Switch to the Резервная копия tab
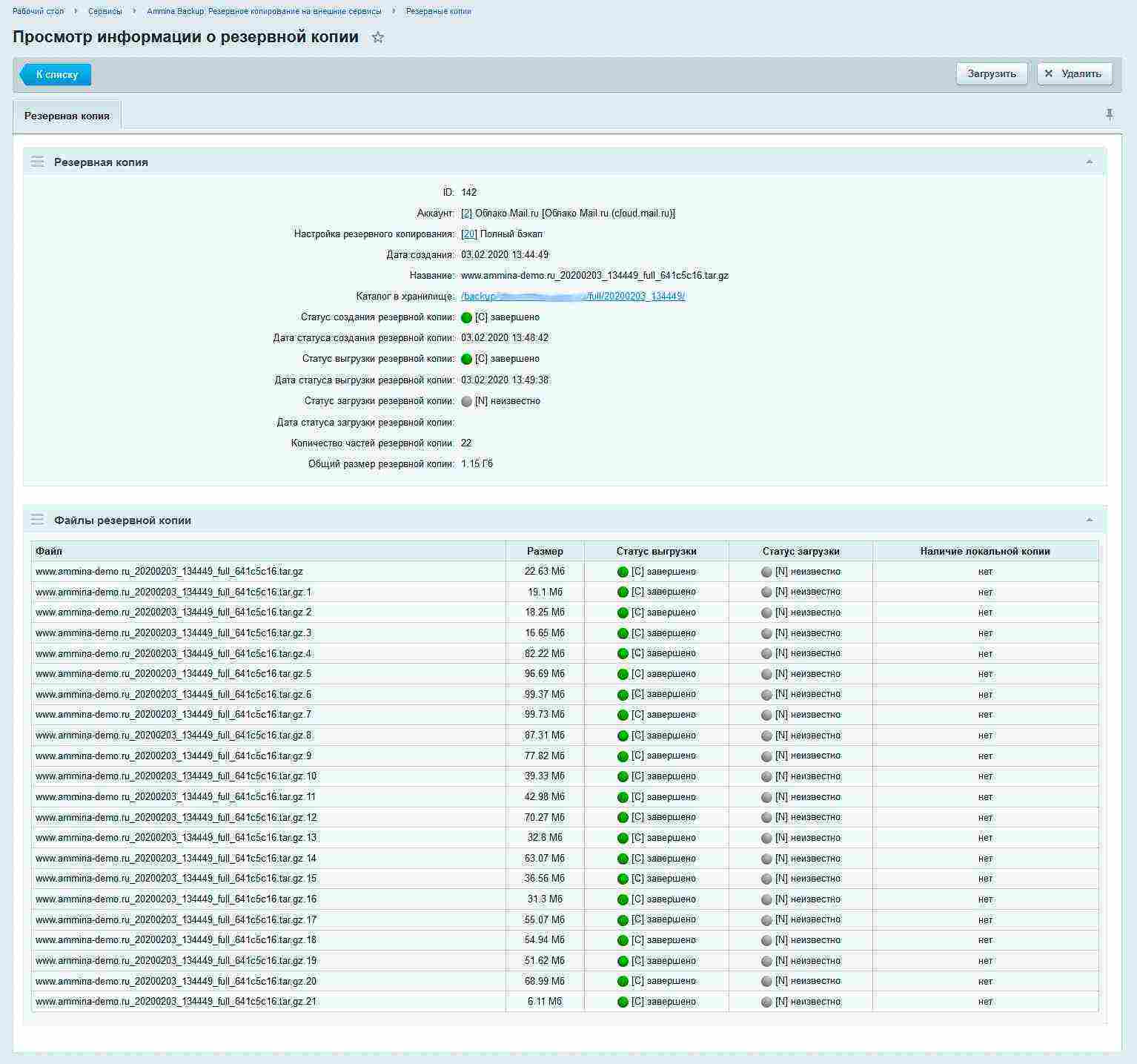This screenshot has height=1064, width=1137. pyautogui.click(x=67, y=115)
